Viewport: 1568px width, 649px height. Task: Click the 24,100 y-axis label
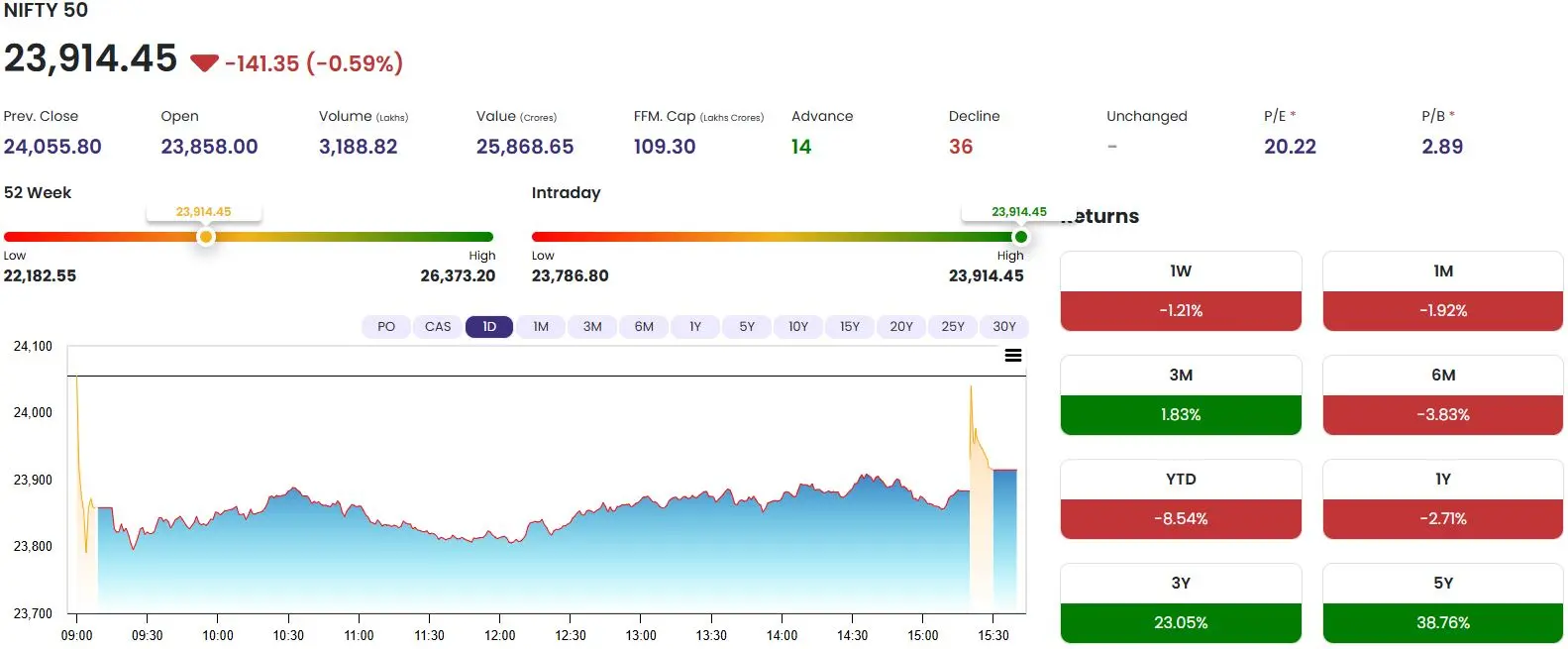pyautogui.click(x=33, y=347)
